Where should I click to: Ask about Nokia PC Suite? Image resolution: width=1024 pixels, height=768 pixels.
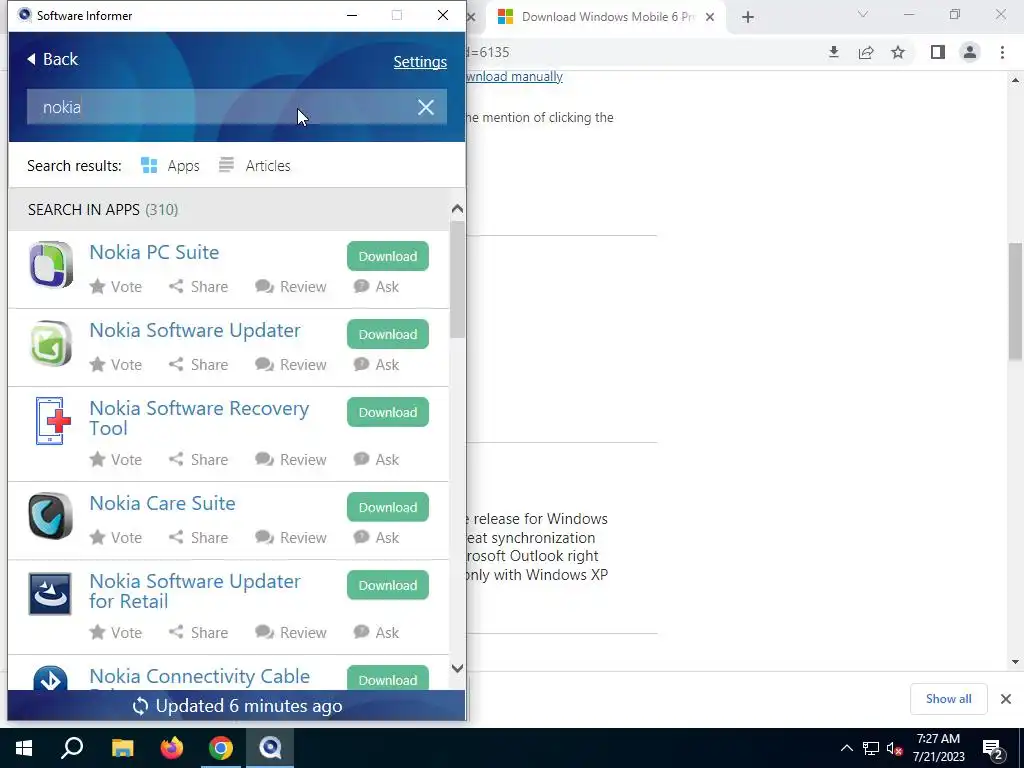(376, 287)
